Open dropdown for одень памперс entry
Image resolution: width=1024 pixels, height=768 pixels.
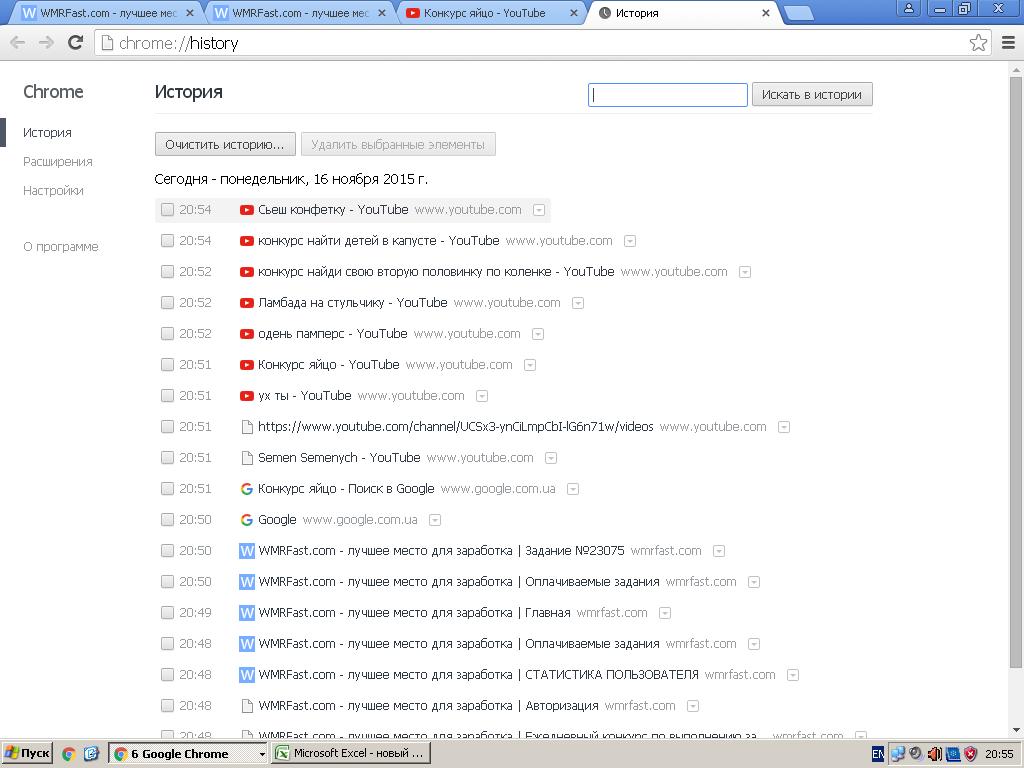[x=537, y=334]
